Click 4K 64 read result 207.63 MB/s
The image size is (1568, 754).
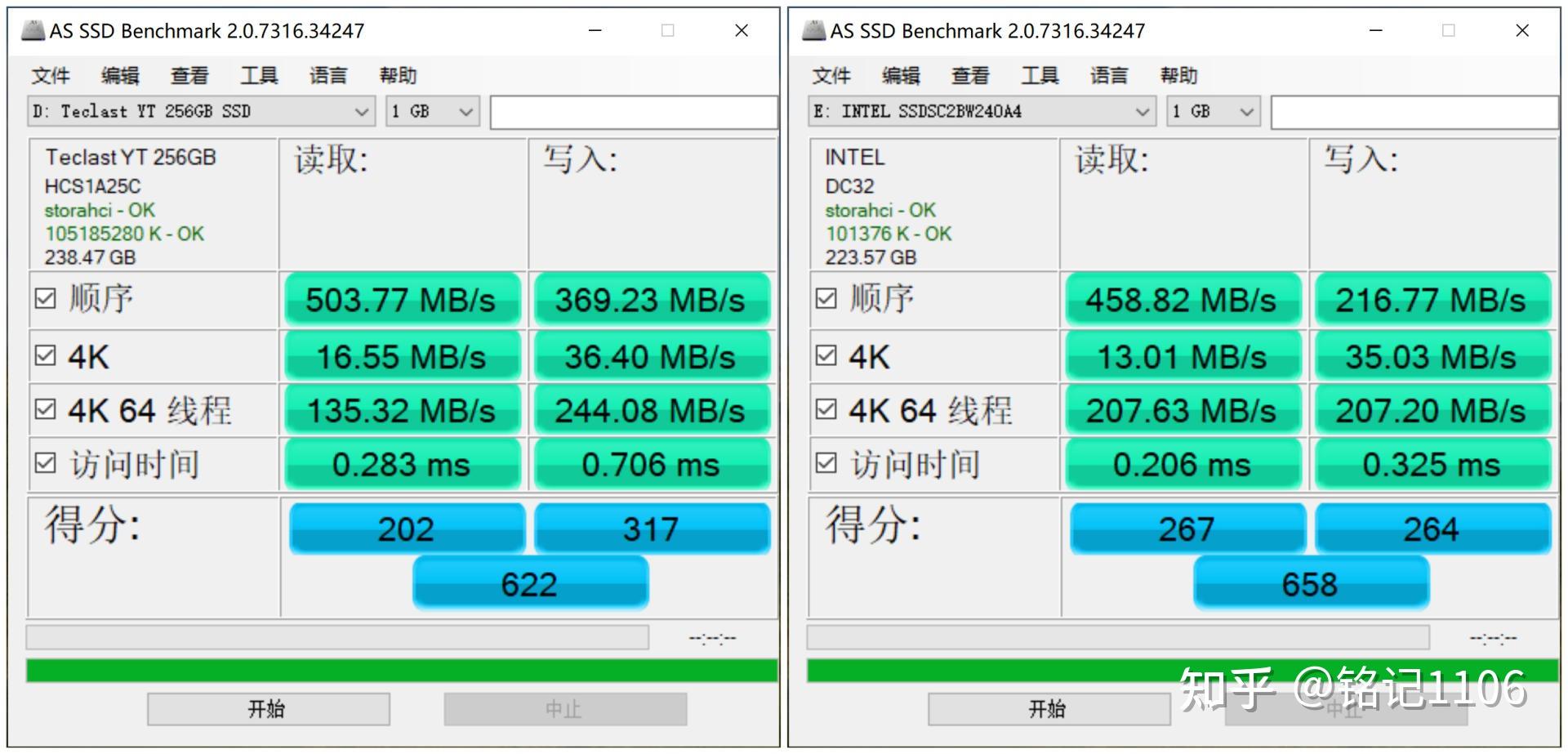tap(1183, 410)
